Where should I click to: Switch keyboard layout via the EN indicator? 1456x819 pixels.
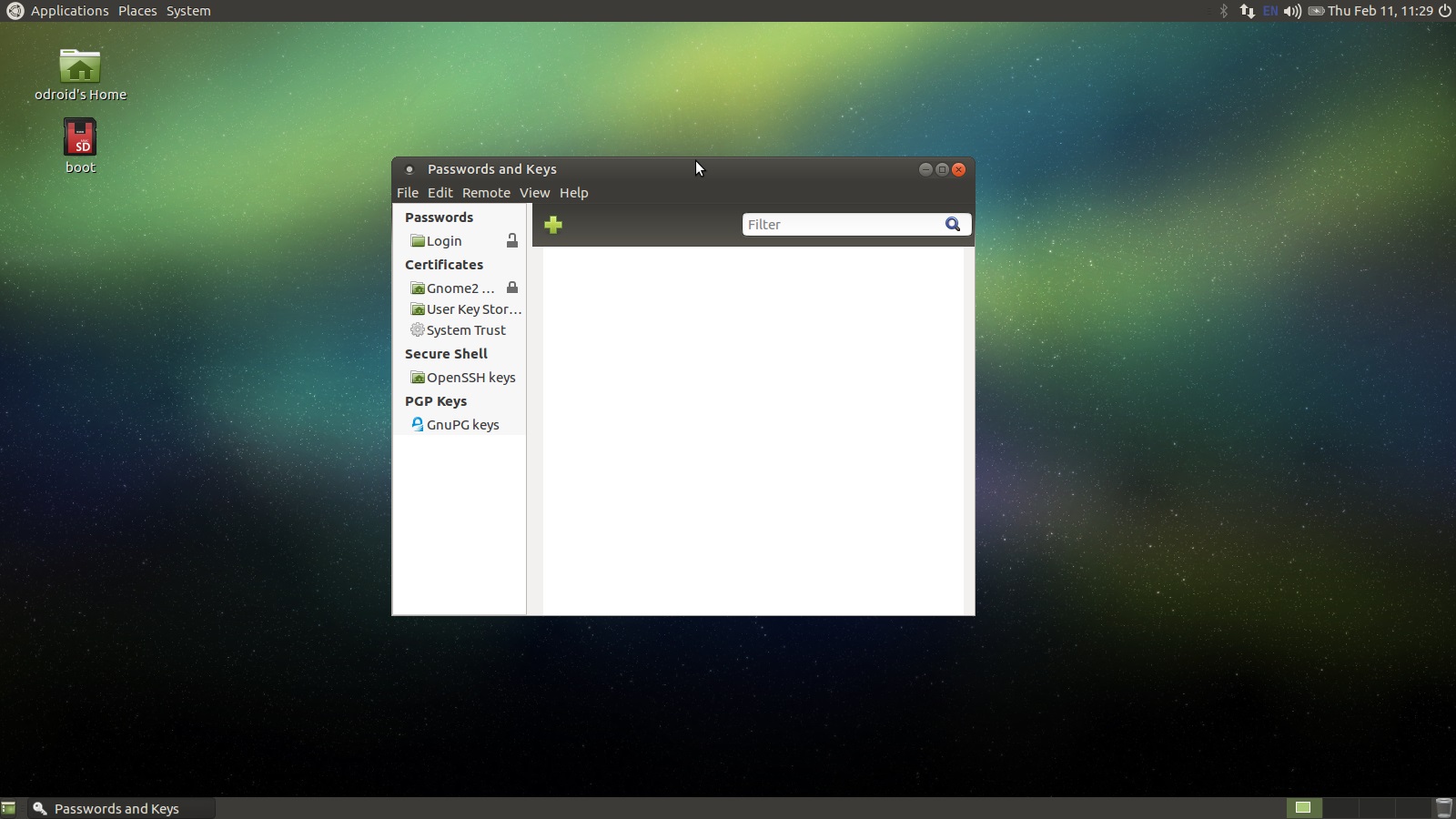tap(1270, 11)
